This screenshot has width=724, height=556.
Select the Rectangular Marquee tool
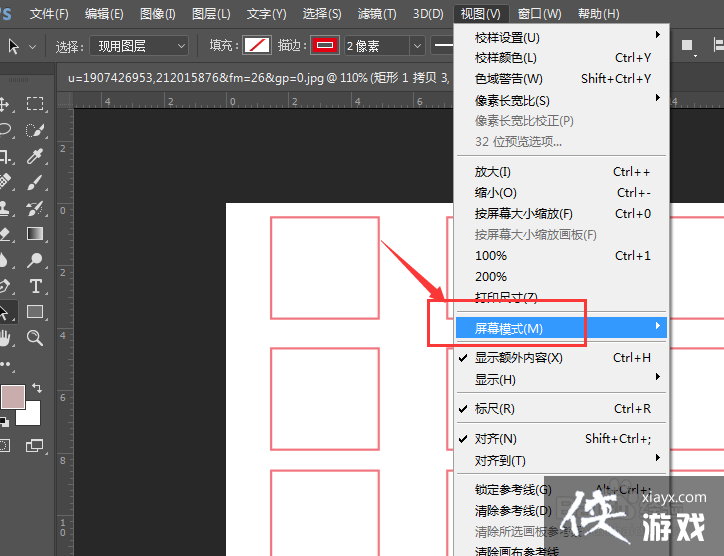click(x=35, y=104)
